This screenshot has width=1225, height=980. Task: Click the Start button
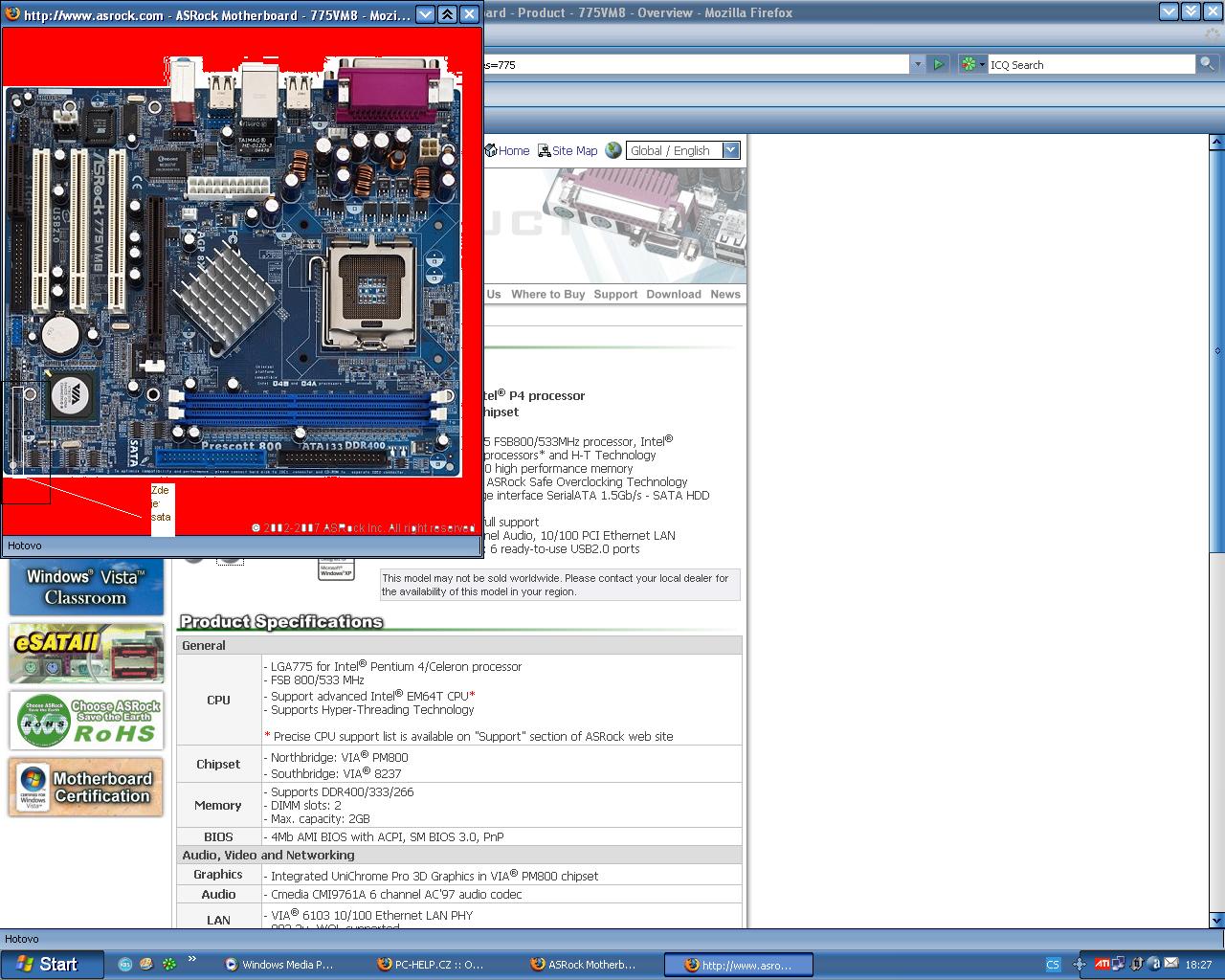click(52, 964)
